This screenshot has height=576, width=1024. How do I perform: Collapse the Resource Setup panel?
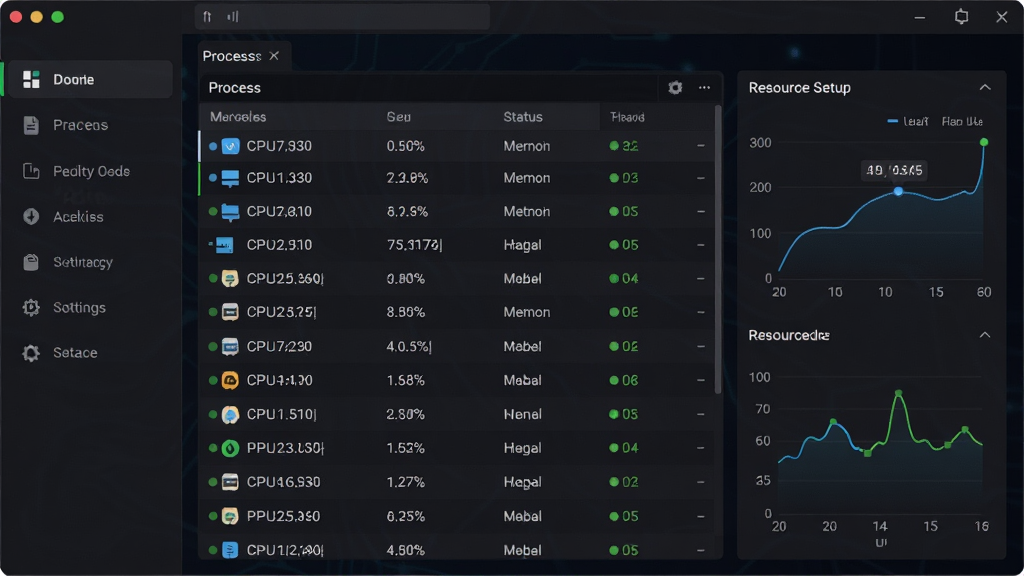[x=985, y=88]
